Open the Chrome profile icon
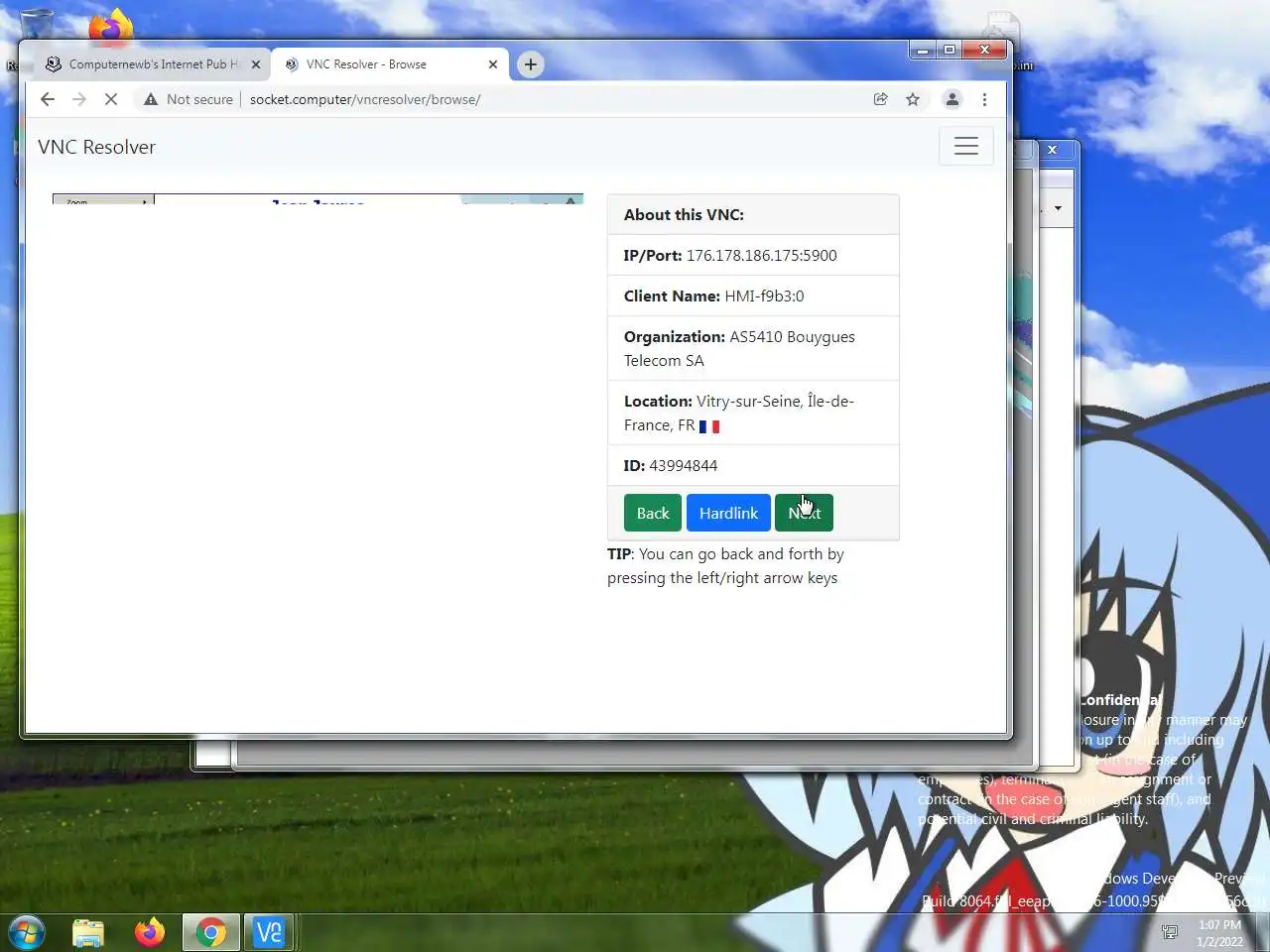The height and width of the screenshot is (952, 1270). point(952,99)
